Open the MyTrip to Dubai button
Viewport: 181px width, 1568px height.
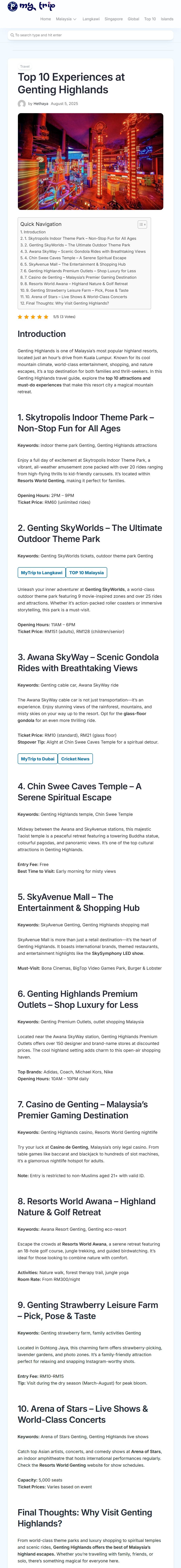click(38, 759)
